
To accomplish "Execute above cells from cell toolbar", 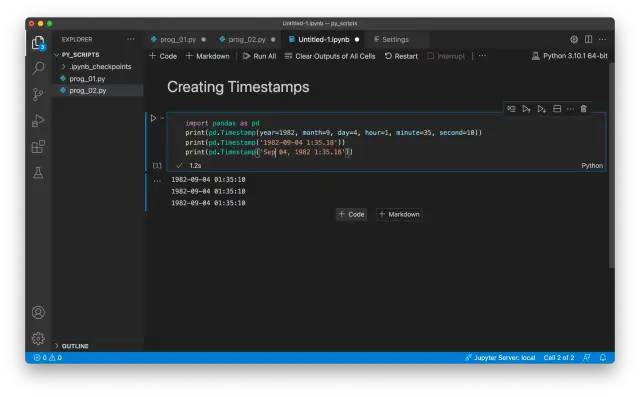I will point(526,109).
